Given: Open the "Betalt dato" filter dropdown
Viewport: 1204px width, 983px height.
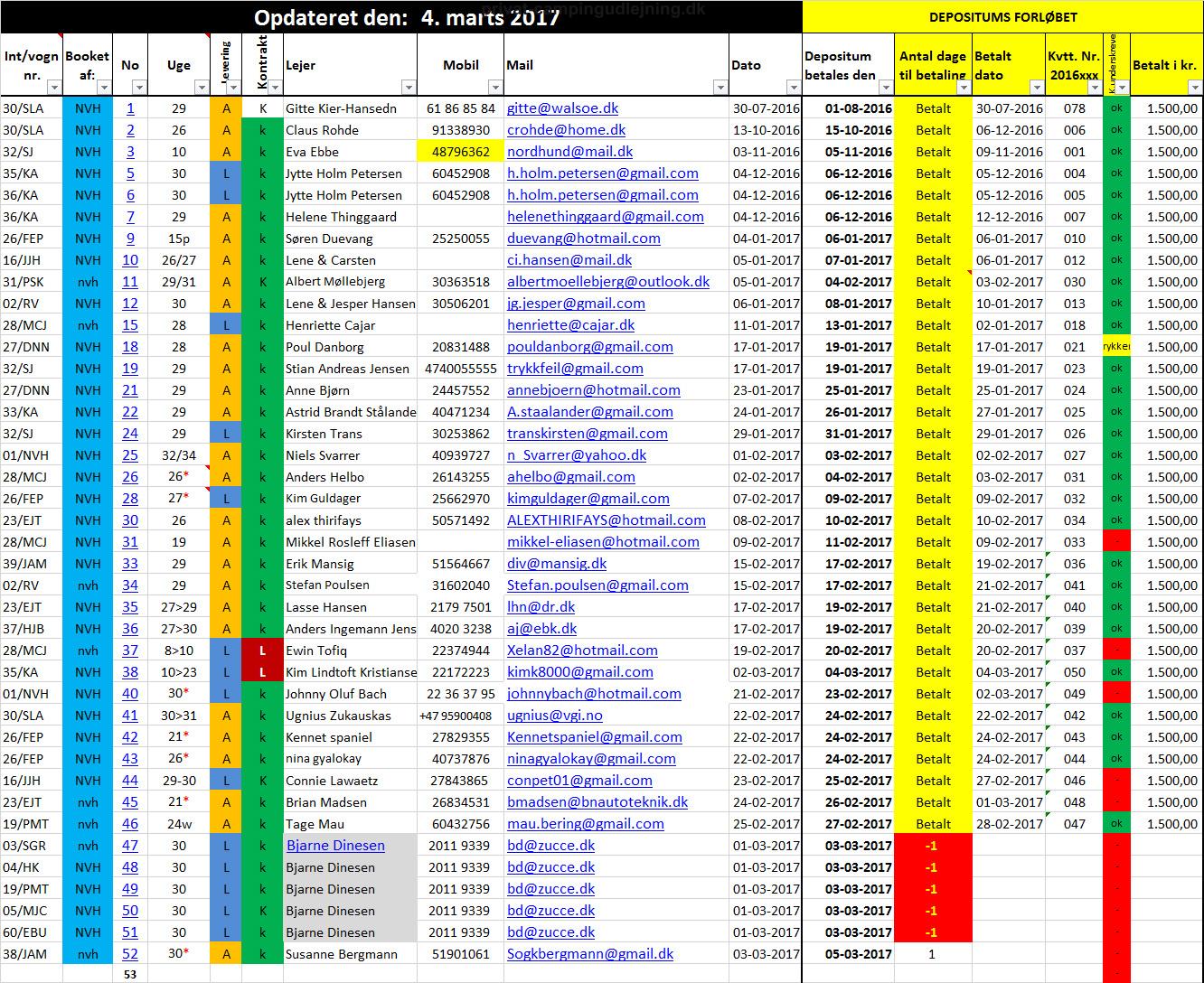Looking at the screenshot, I should coord(1036,88).
